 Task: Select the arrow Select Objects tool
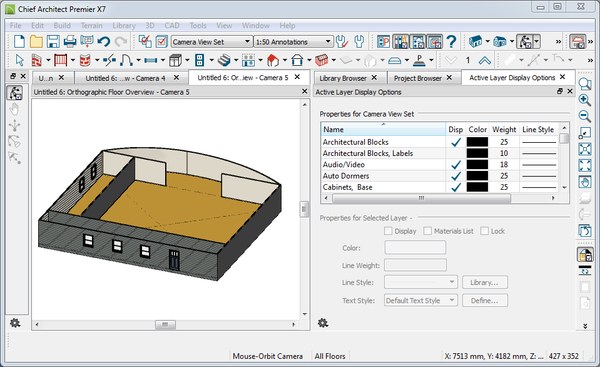(x=20, y=60)
